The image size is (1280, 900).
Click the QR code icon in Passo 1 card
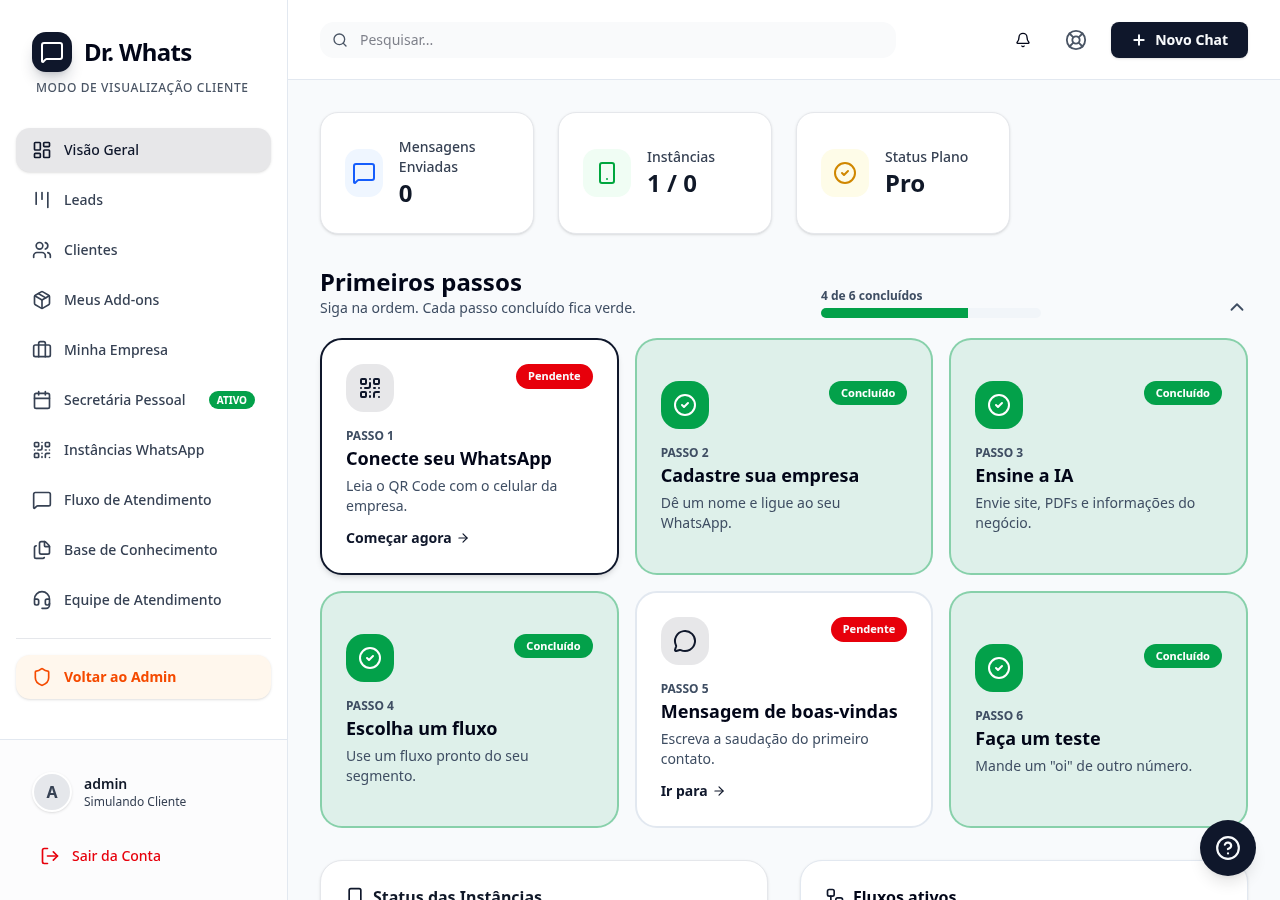370,388
